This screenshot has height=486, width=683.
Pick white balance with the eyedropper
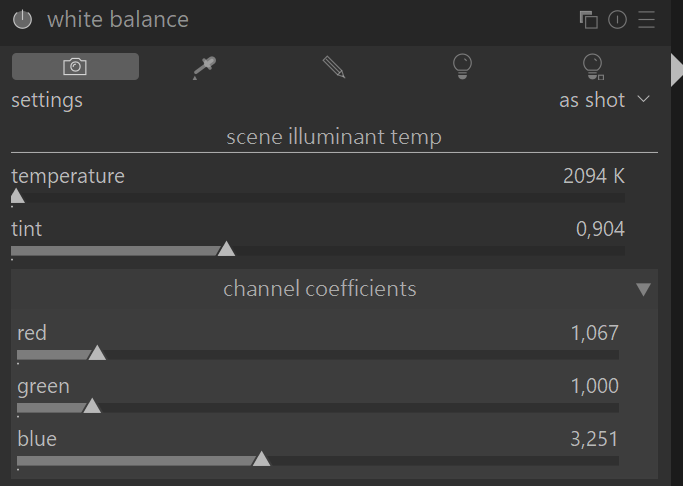click(x=204, y=66)
